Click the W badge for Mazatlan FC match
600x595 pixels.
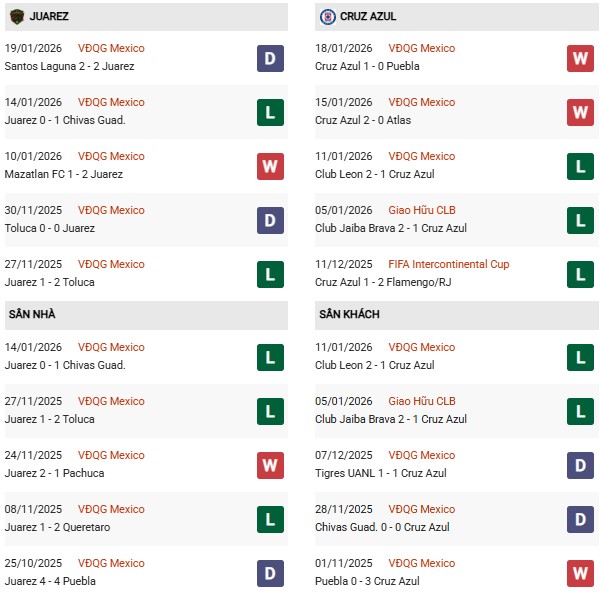click(x=270, y=166)
